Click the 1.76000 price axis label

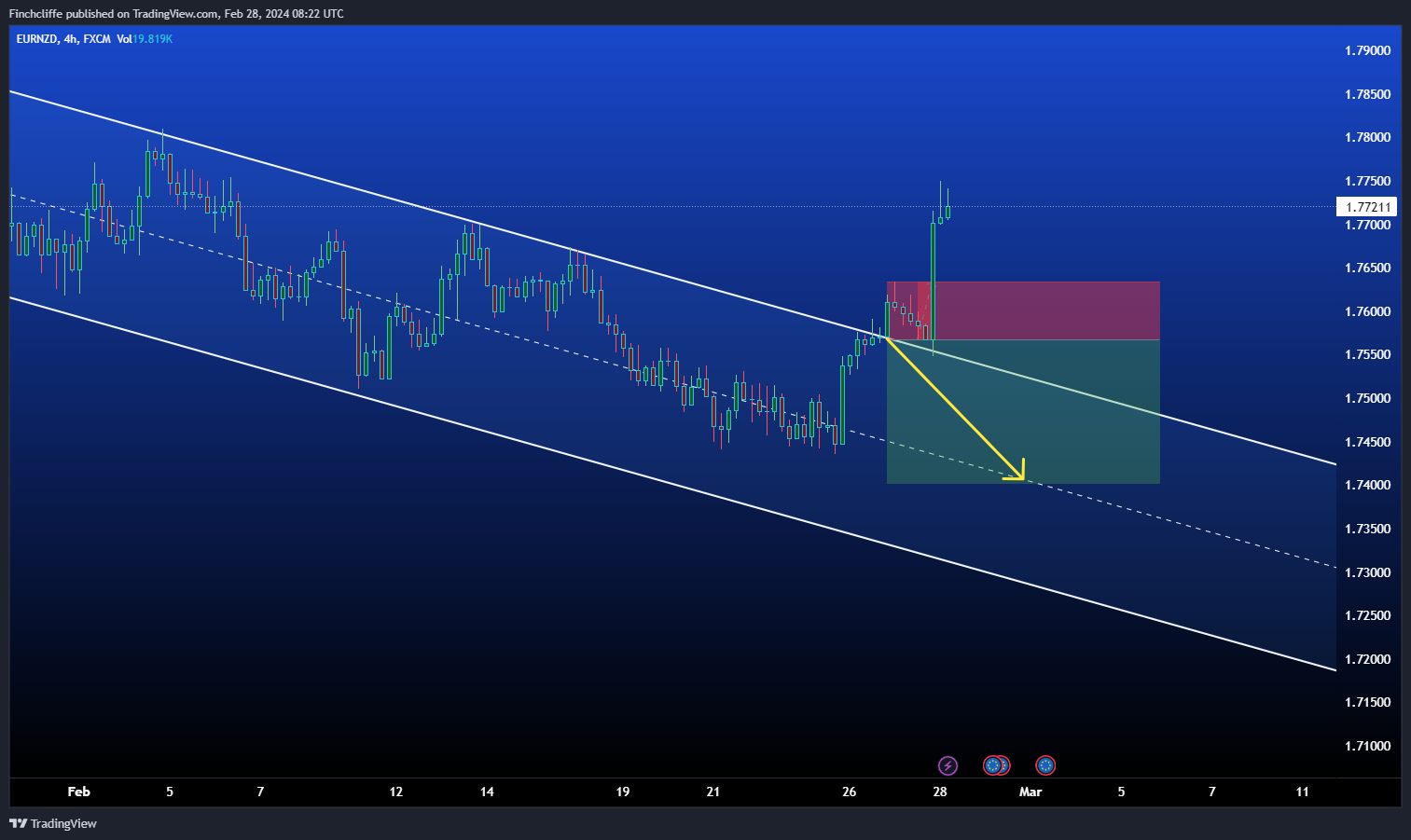click(1367, 311)
